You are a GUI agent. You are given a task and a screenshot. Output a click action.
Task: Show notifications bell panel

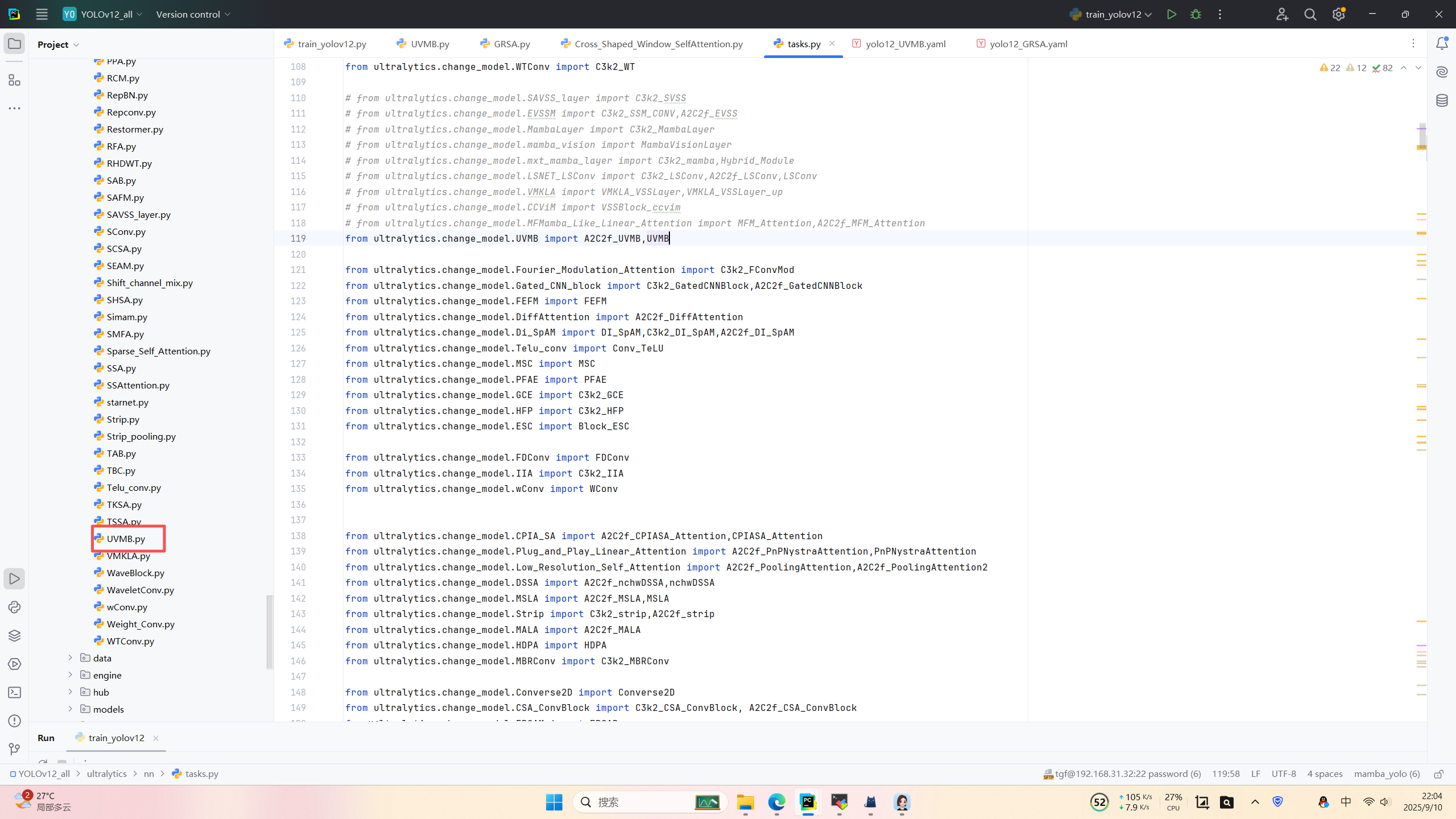click(1442, 44)
